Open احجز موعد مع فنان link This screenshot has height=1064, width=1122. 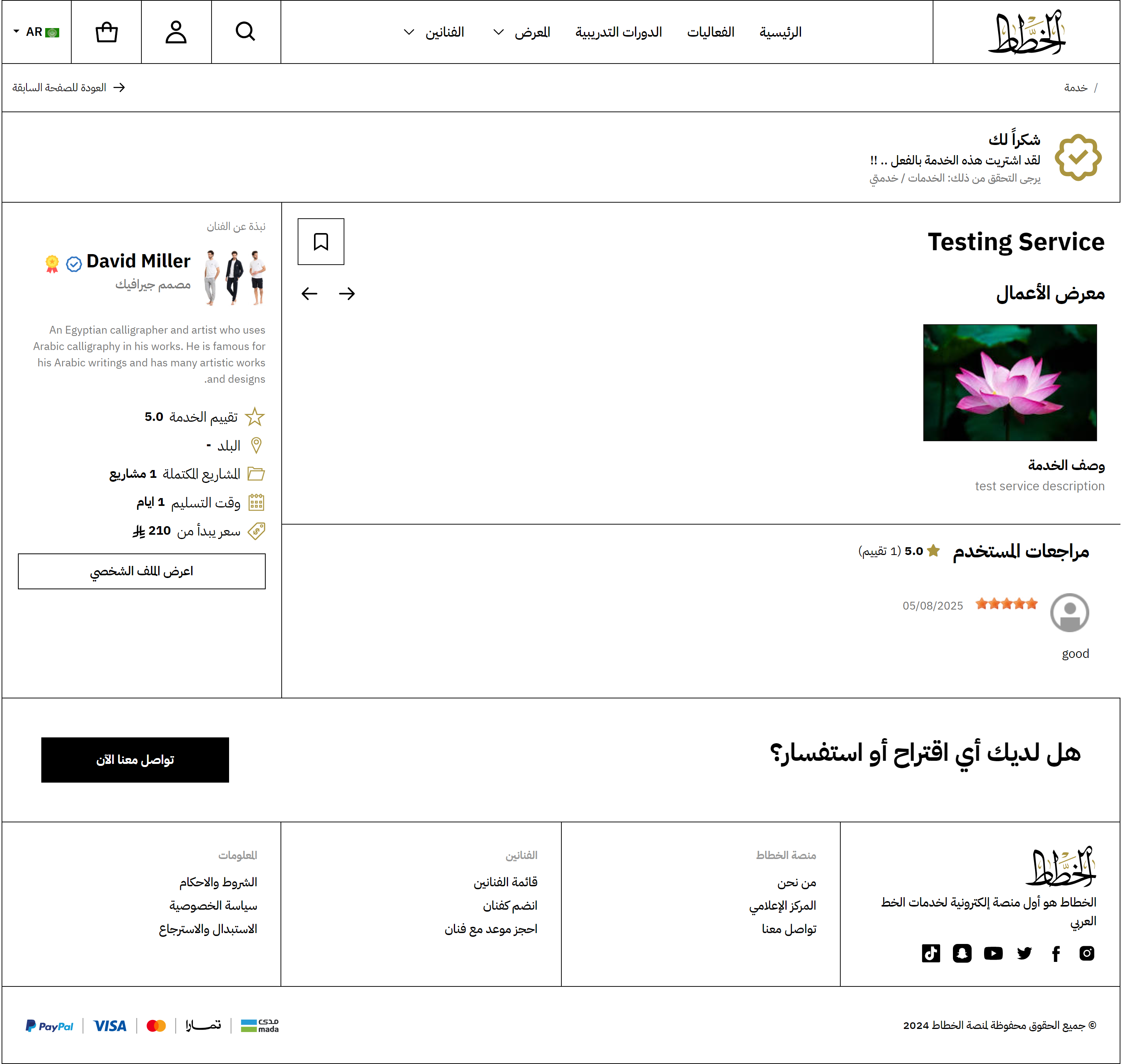(x=491, y=929)
